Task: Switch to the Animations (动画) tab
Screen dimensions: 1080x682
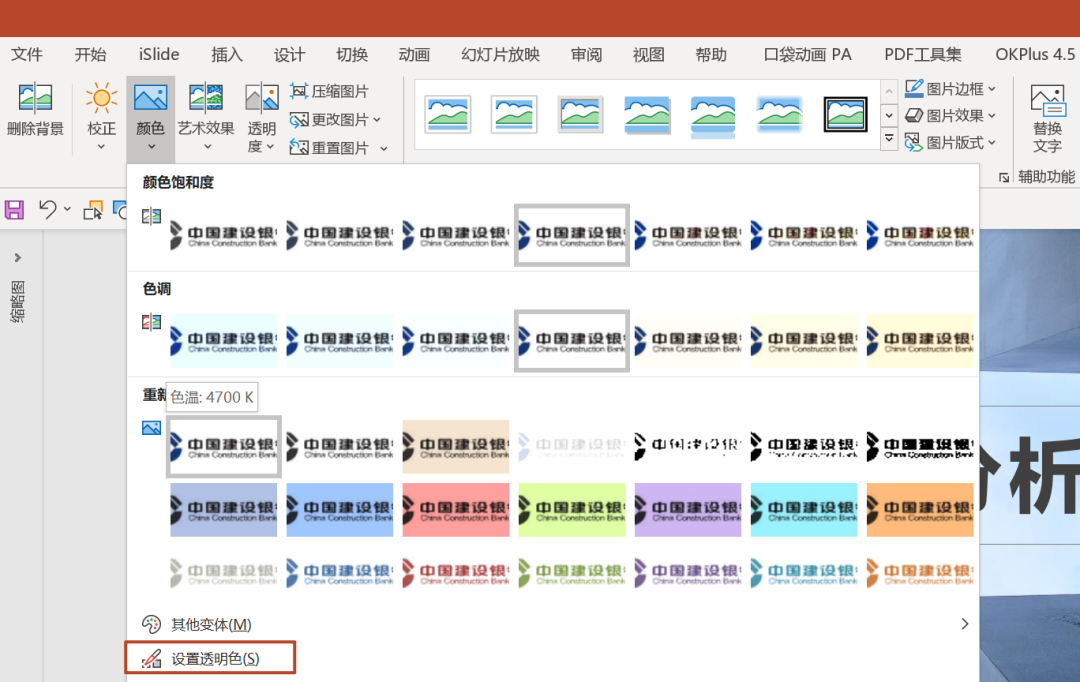Action: 414,54
